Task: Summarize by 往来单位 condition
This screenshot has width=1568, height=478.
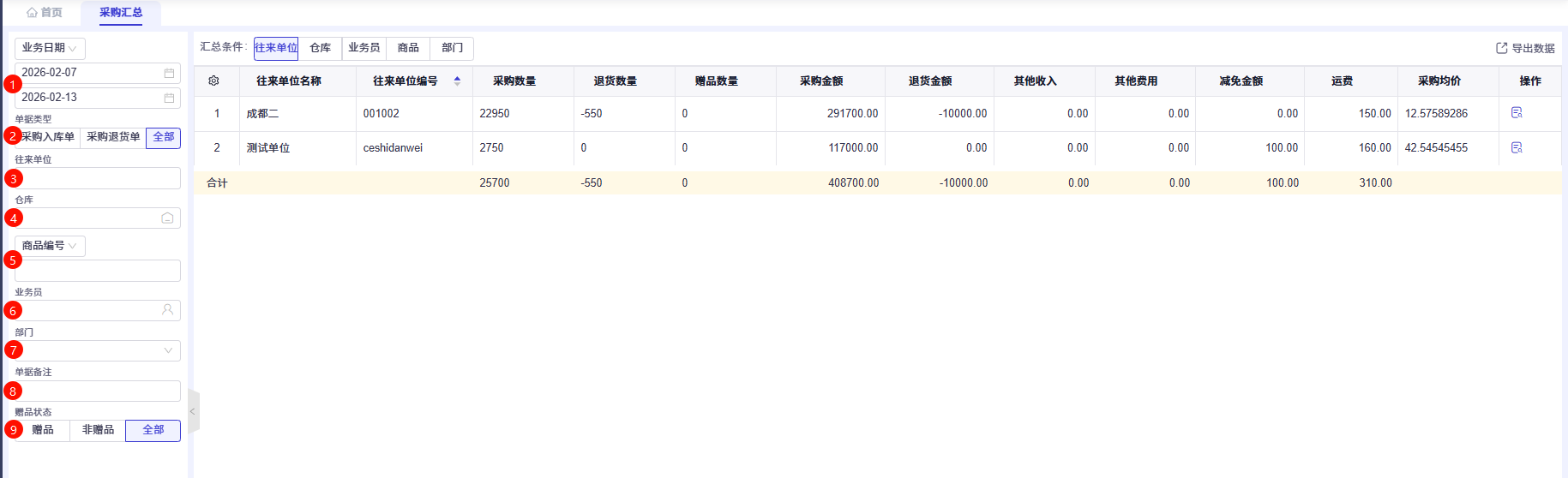Action: (276, 48)
